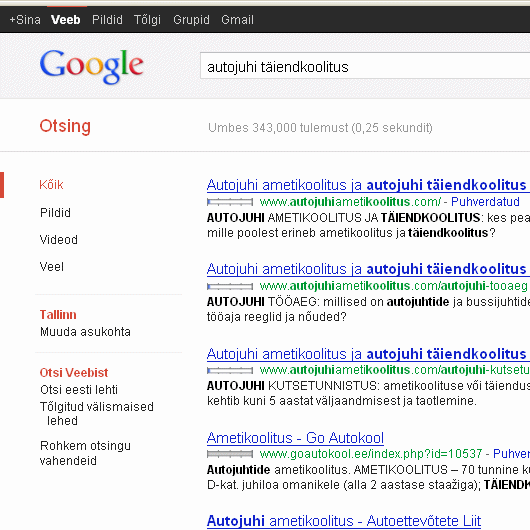Image resolution: width=530 pixels, height=530 pixels.
Task: Open the Ametikoolitus - Go Autokool result
Action: tap(295, 438)
